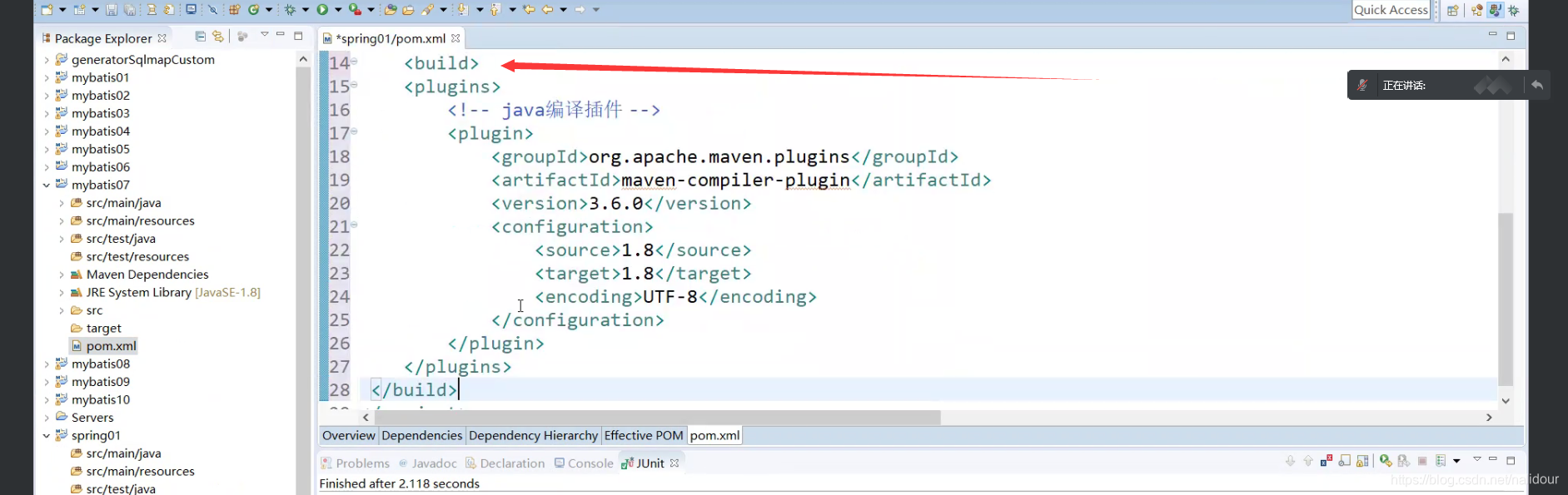Screen dimensions: 1568x495
Task: Open the Debug button dropdown arrow
Action: [x=306, y=10]
